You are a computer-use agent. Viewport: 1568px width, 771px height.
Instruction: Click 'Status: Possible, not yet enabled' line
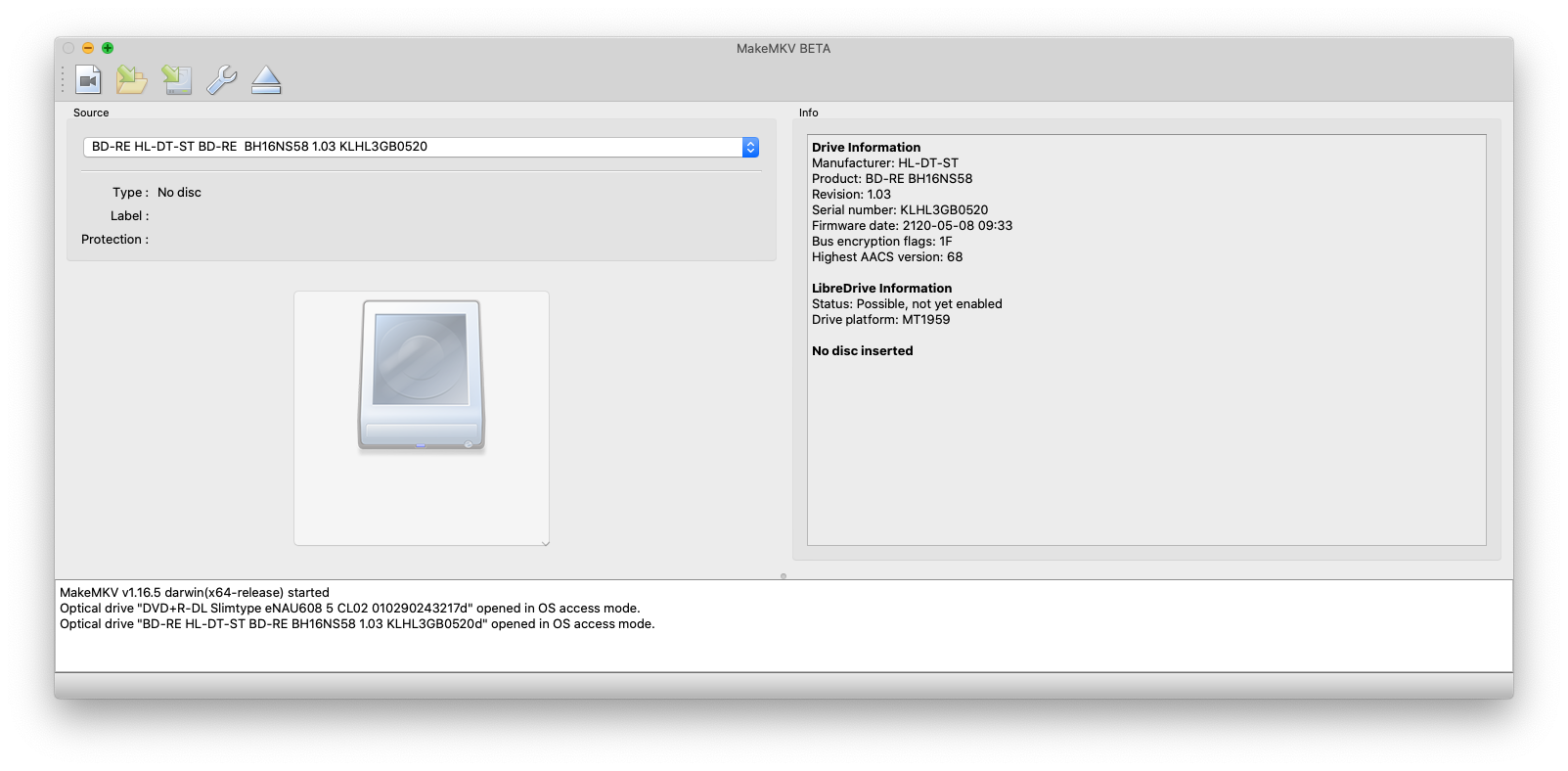point(907,304)
